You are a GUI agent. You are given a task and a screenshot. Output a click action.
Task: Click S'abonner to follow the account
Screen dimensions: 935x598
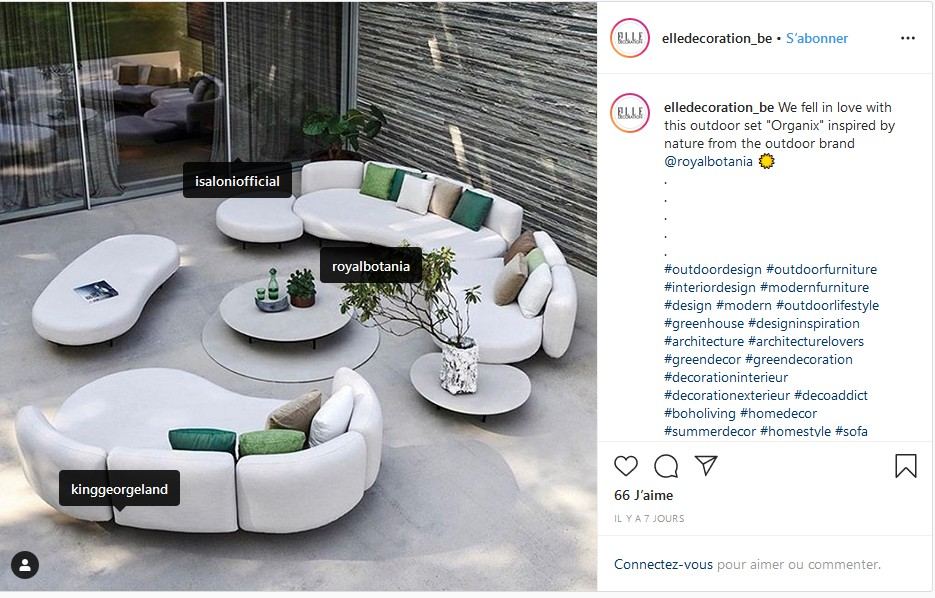[816, 38]
